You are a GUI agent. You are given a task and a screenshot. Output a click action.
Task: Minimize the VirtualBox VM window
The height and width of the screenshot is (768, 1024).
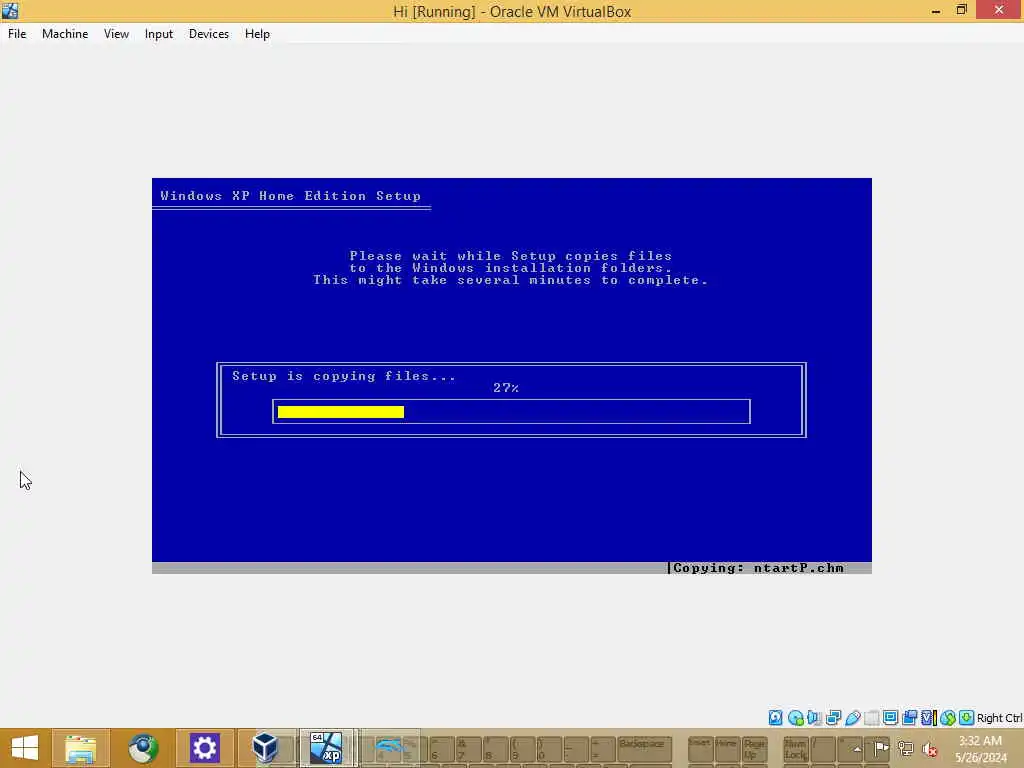[936, 11]
